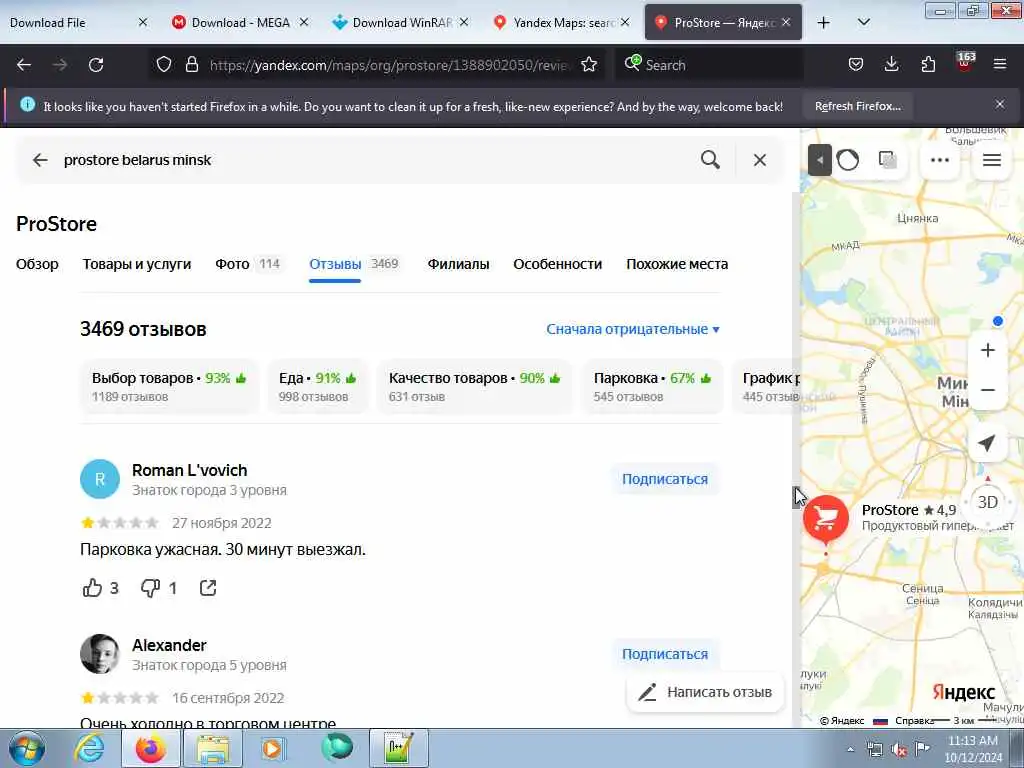Image resolution: width=1024 pixels, height=768 pixels.
Task: Click the extension badge showing 163
Action: pos(965,63)
